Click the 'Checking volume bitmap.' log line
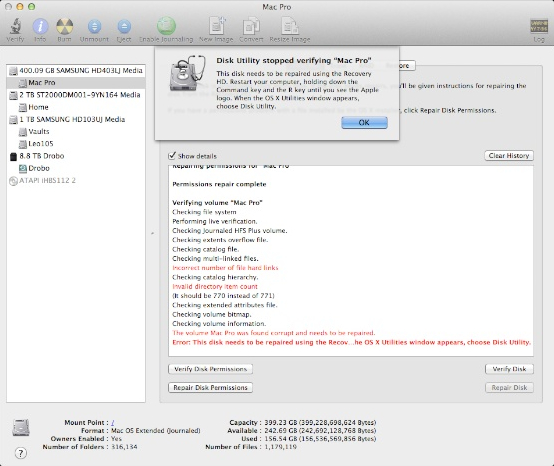 [212, 314]
